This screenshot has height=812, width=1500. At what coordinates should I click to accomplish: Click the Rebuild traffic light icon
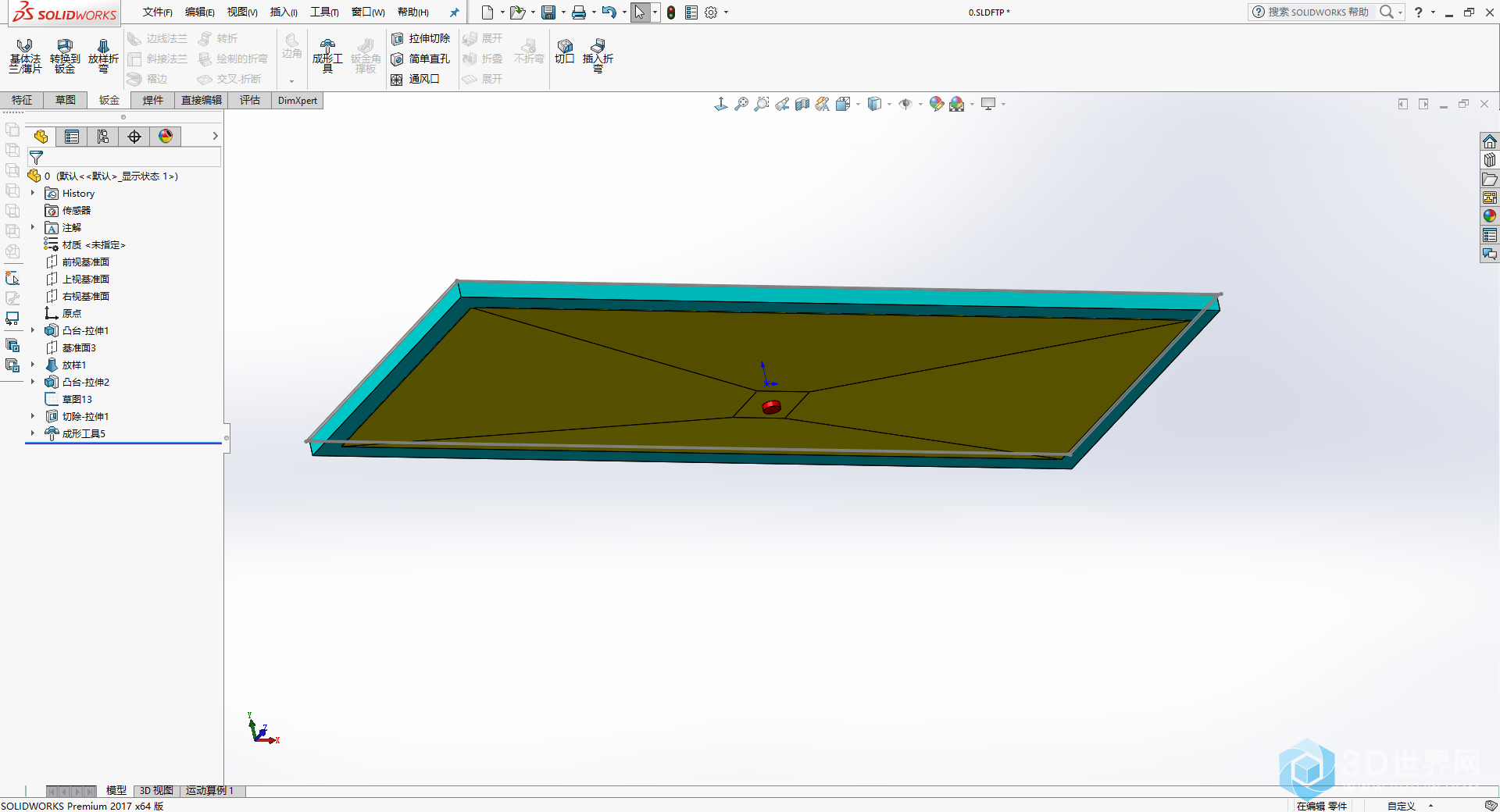click(x=671, y=12)
